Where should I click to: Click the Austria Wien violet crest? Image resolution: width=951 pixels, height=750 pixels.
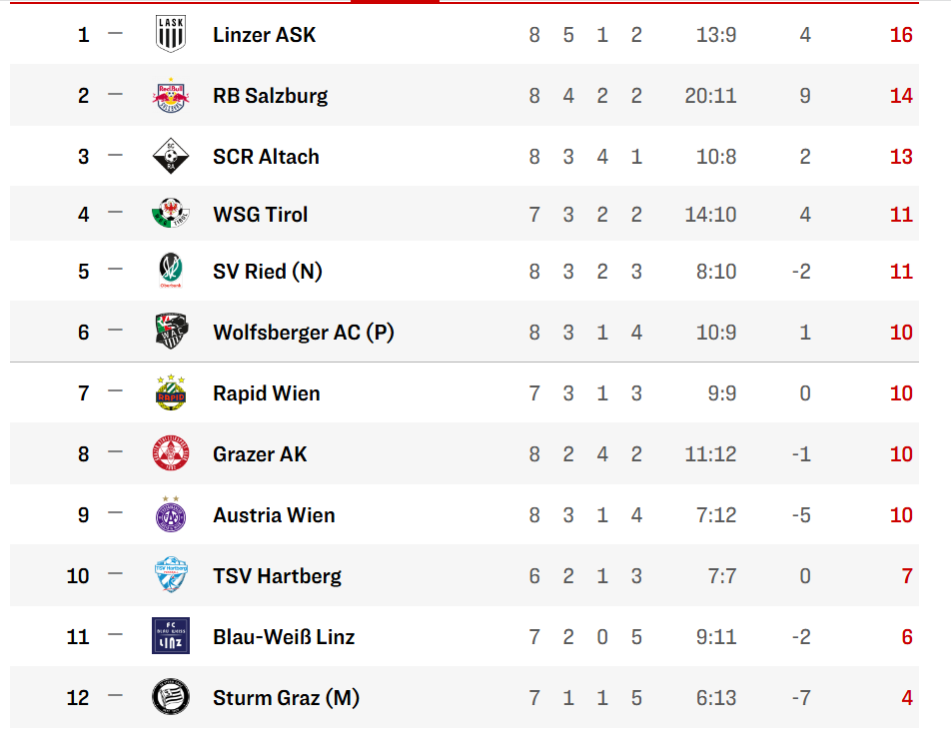pos(170,515)
